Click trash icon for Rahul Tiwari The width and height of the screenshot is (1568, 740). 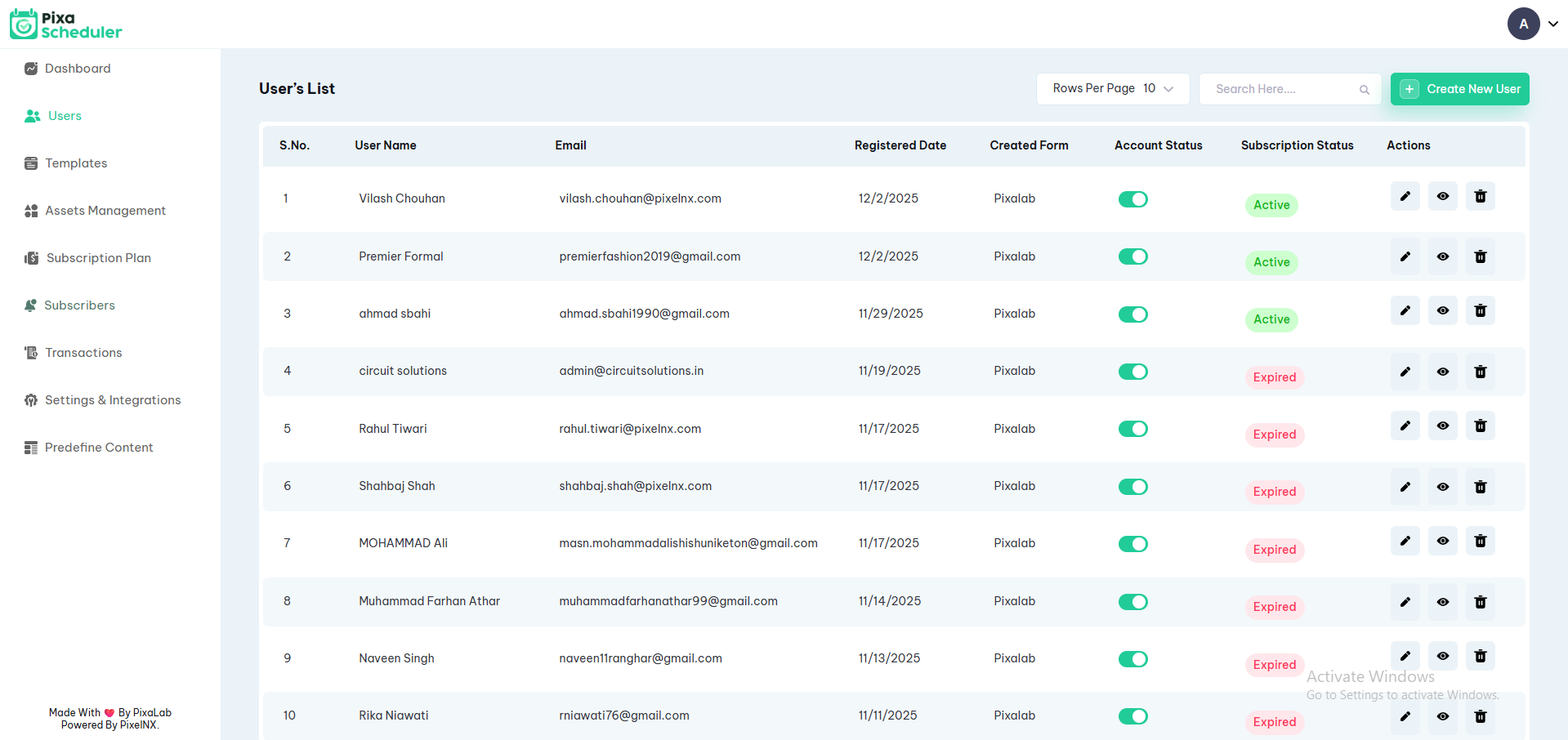(1480, 426)
